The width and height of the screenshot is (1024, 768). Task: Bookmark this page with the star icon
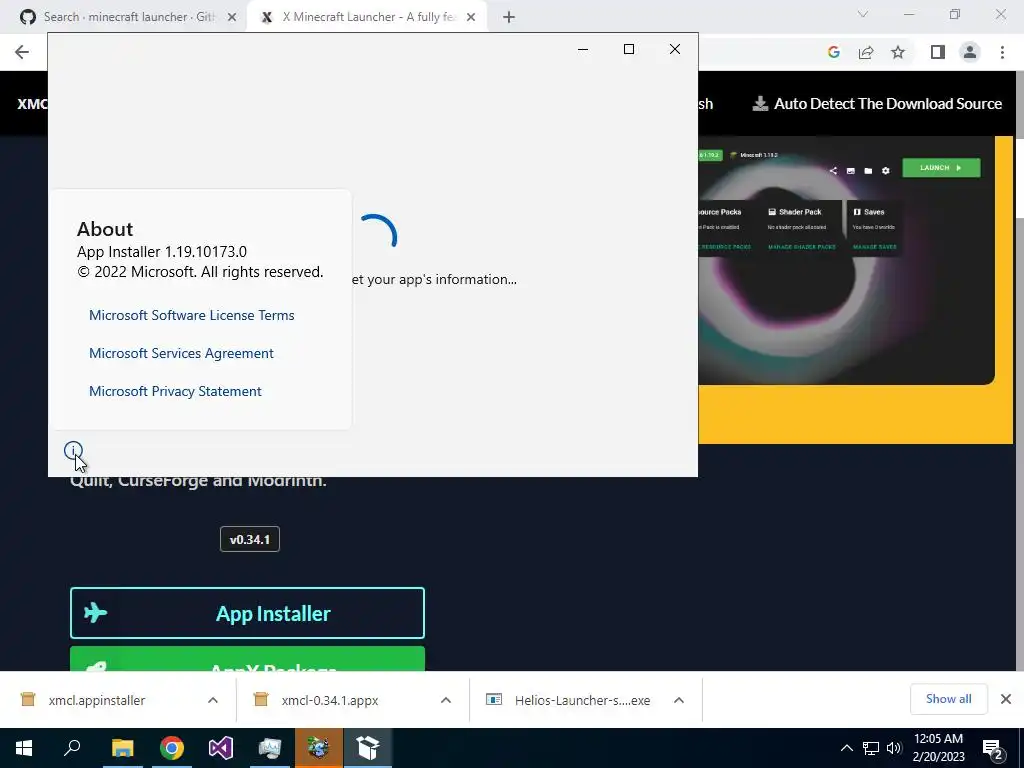pyautogui.click(x=898, y=52)
